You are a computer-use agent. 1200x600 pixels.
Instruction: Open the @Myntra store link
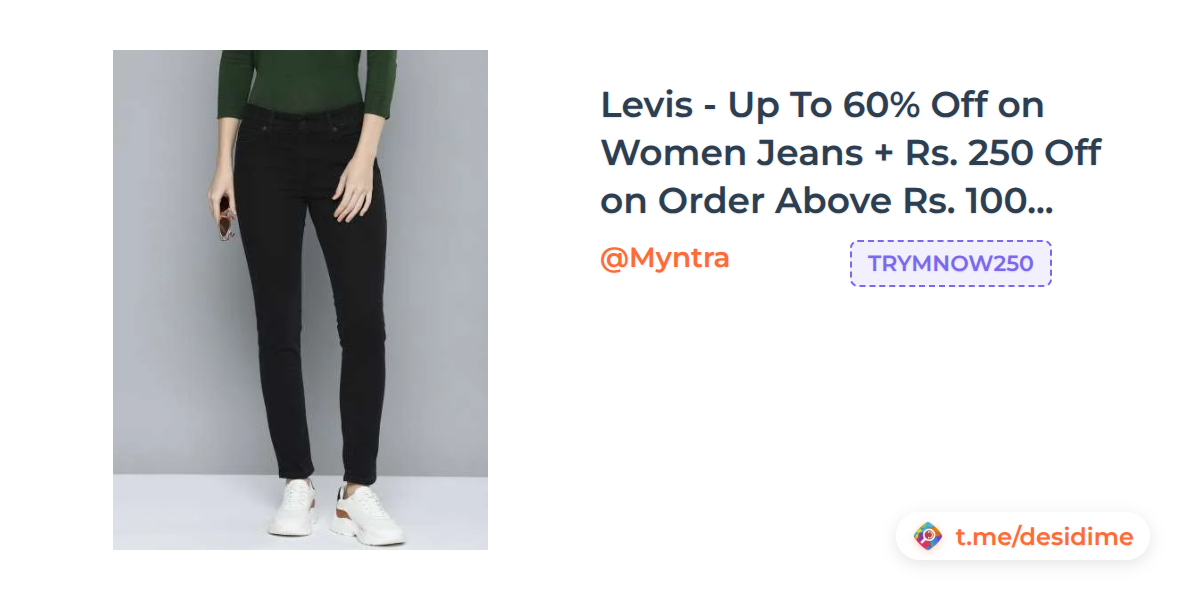tap(664, 258)
